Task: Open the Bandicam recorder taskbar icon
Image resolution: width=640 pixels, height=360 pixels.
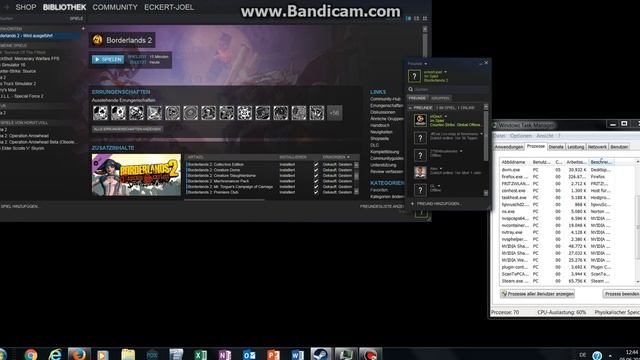Action: tap(370, 354)
